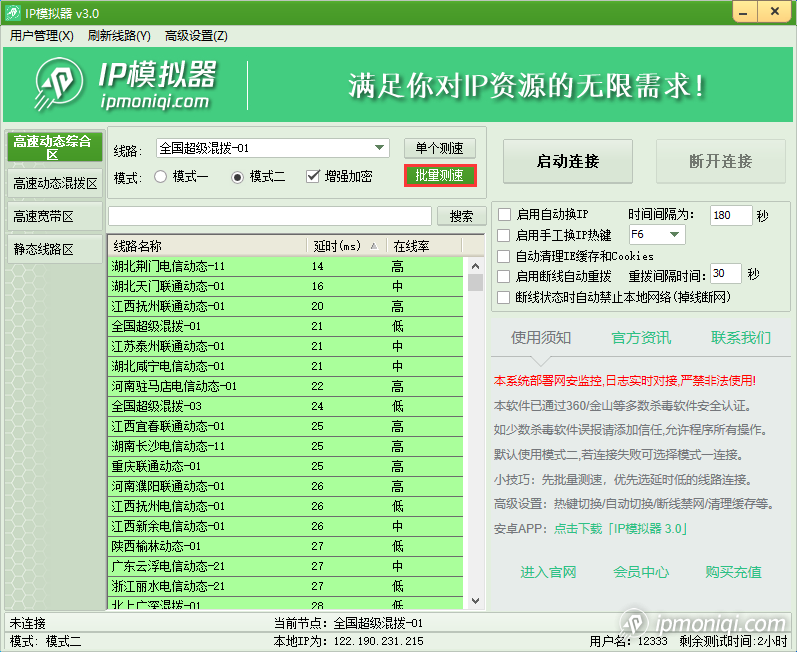
Task: Open the 线路 dropdown list
Action: coord(380,148)
